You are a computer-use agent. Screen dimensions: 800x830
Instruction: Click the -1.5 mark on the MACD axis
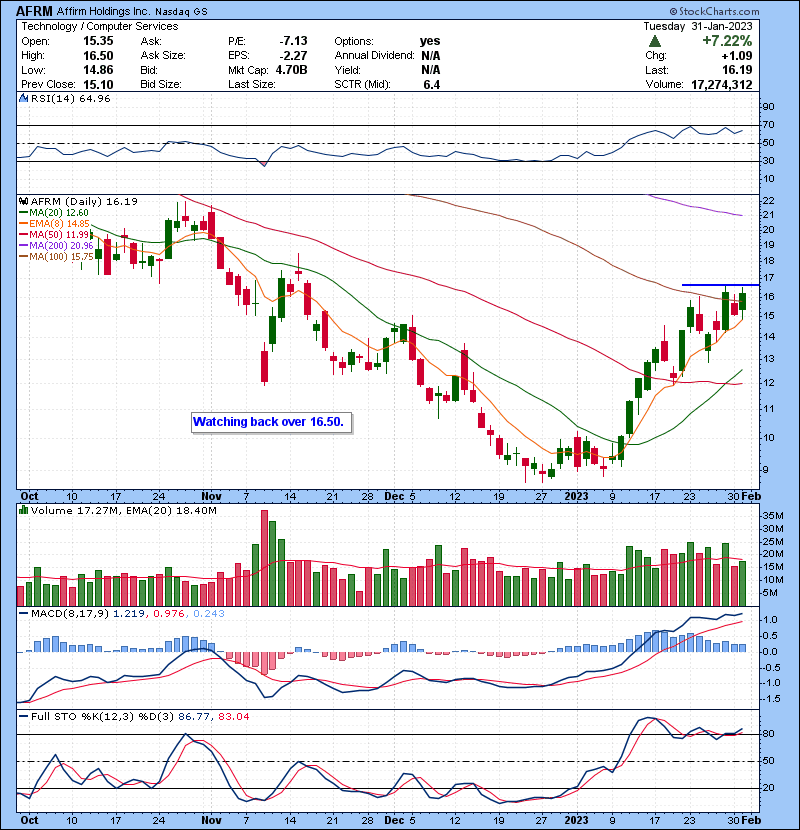coord(770,699)
